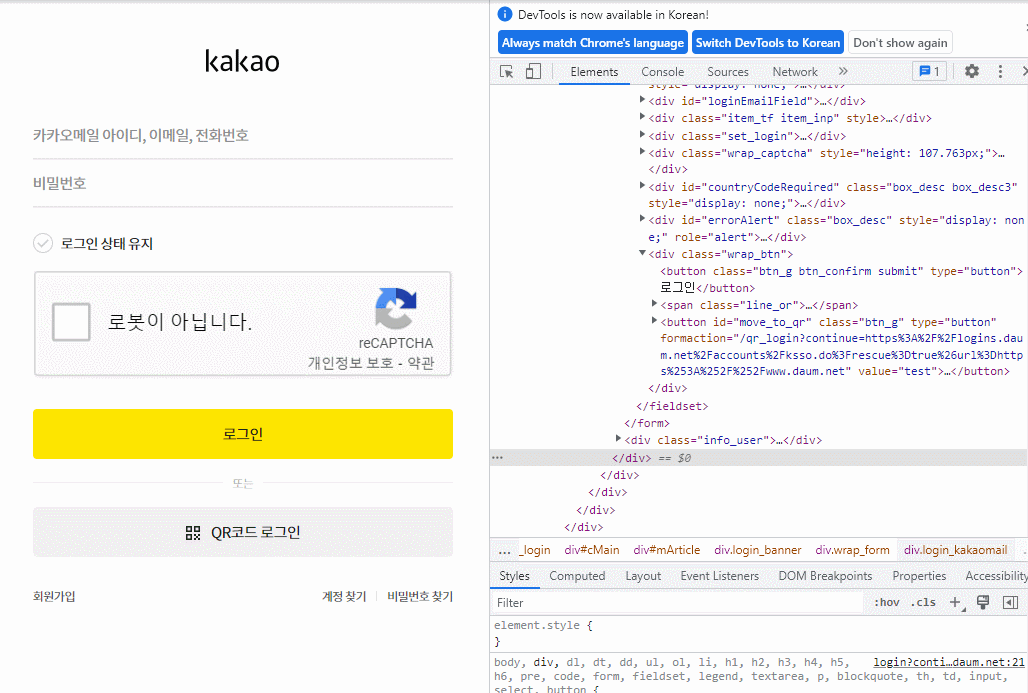The image size is (1028, 693).
Task: Open DevTools settings gear
Action: pos(972,71)
